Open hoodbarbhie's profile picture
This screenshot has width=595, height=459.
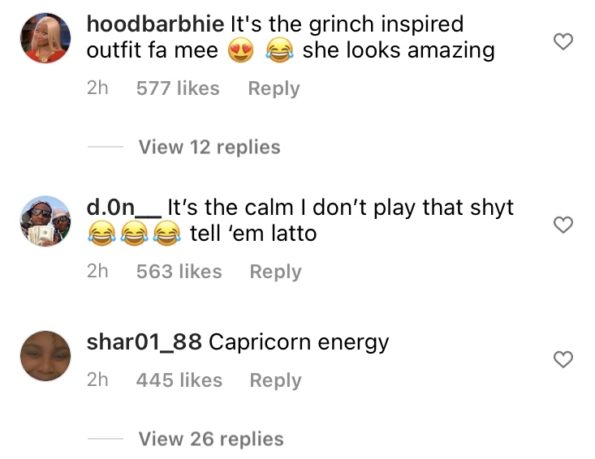pyautogui.click(x=46, y=38)
